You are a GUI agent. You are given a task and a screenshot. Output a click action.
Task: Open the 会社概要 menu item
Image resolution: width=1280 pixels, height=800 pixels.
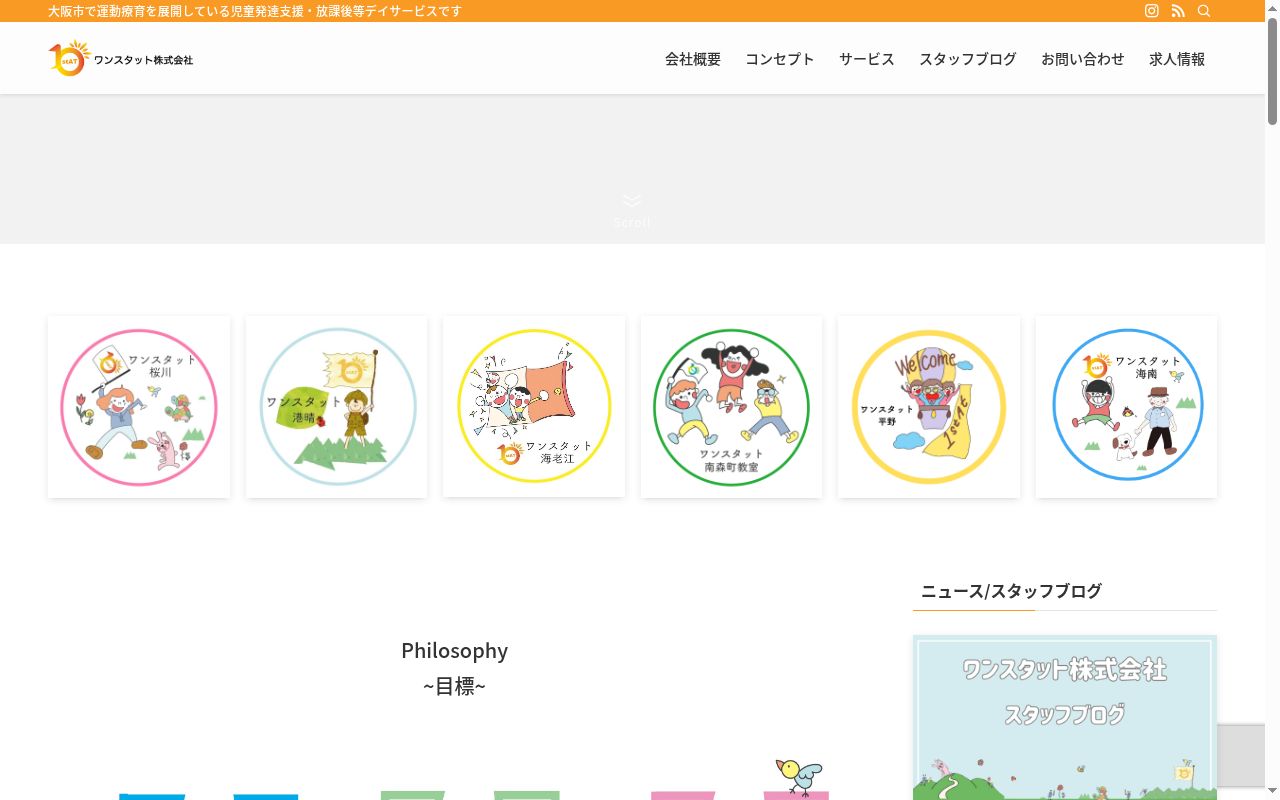tap(693, 59)
